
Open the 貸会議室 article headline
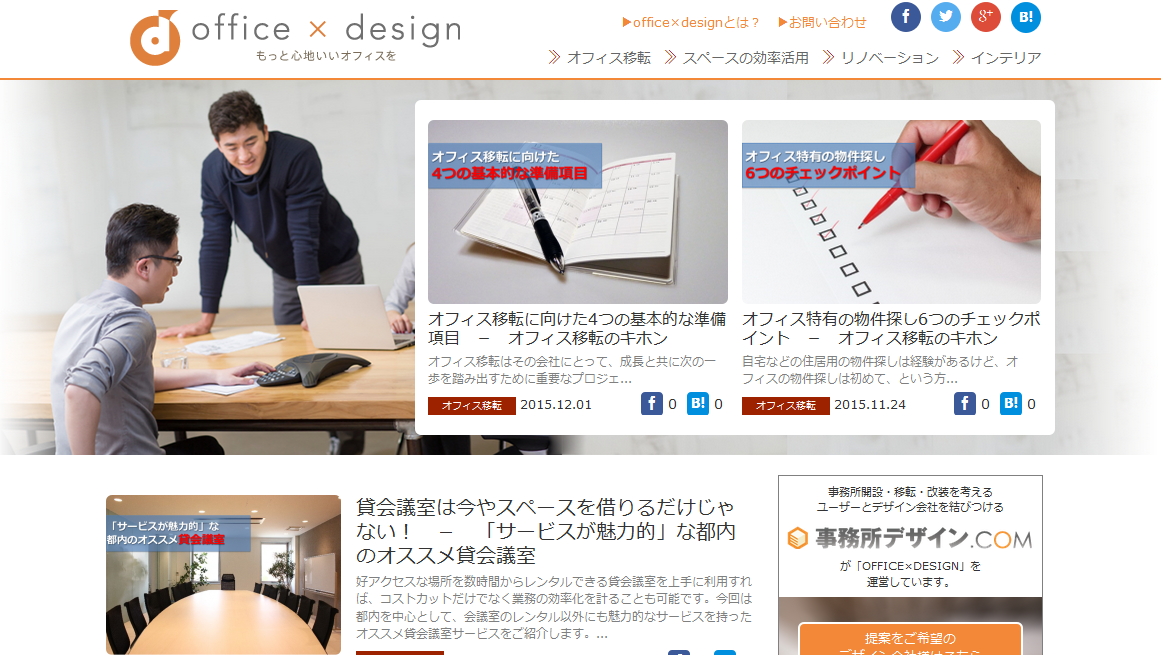point(545,531)
